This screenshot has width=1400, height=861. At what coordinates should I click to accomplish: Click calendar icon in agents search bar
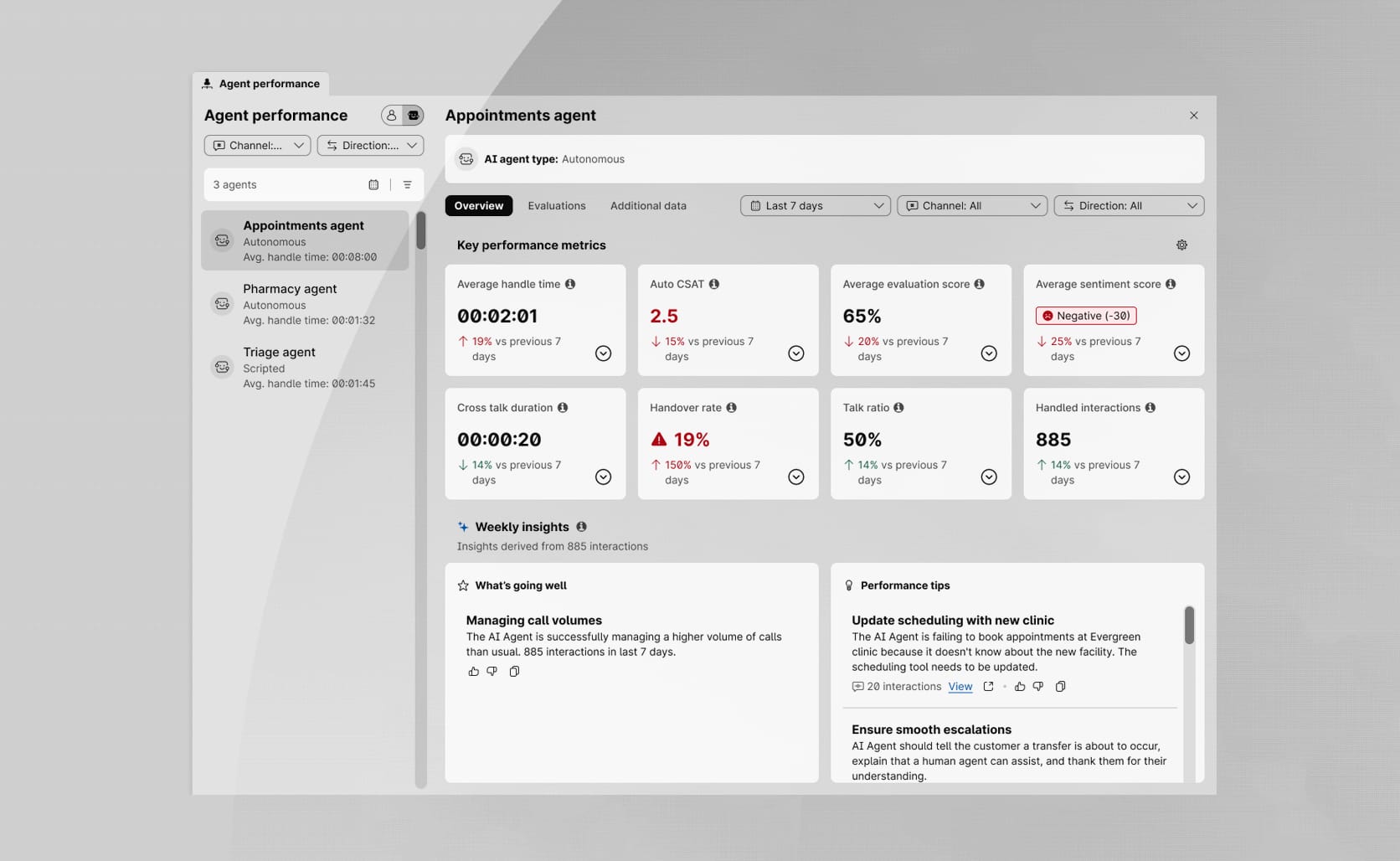click(373, 185)
